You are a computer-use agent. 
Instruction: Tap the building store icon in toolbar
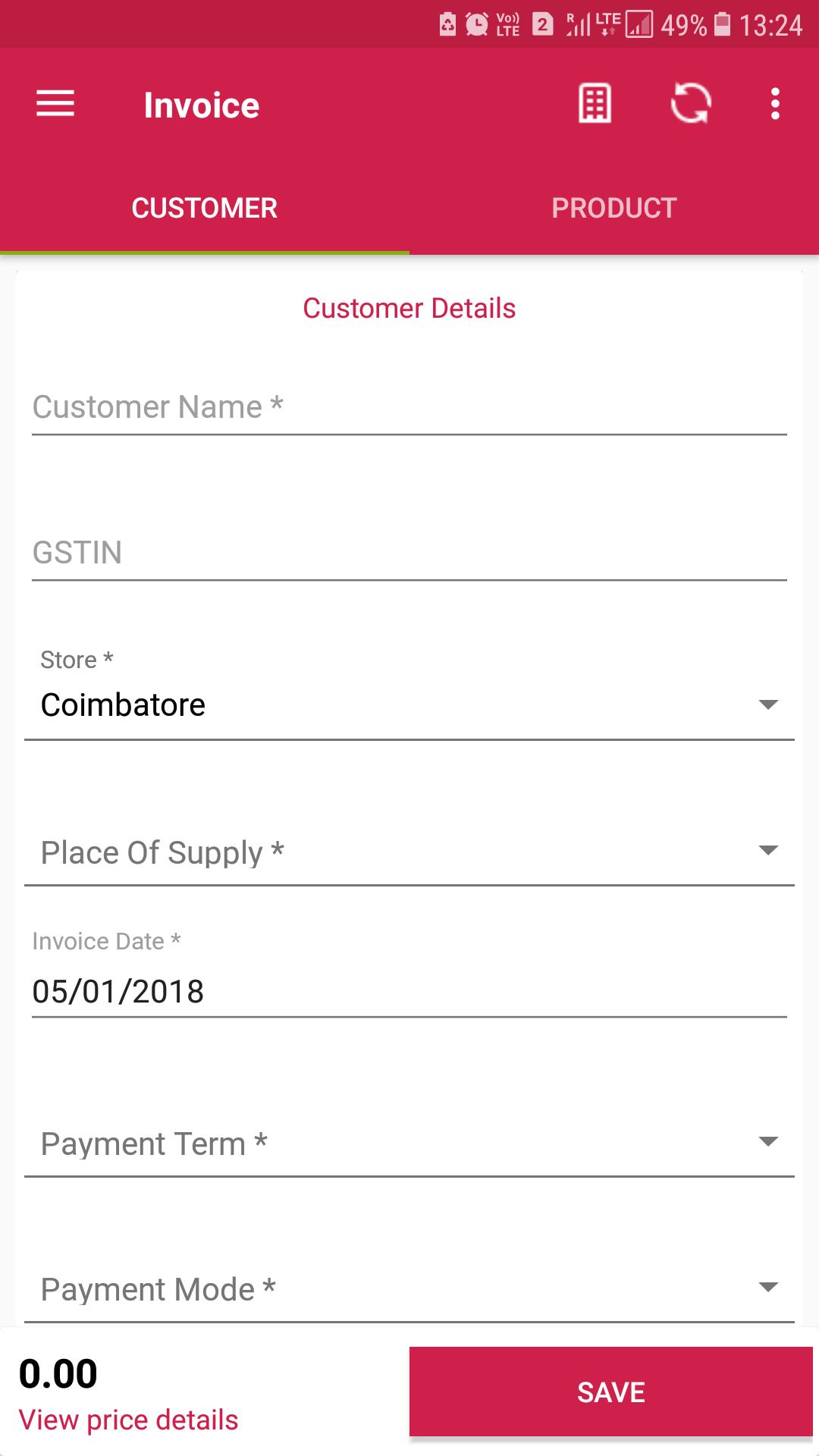click(595, 104)
